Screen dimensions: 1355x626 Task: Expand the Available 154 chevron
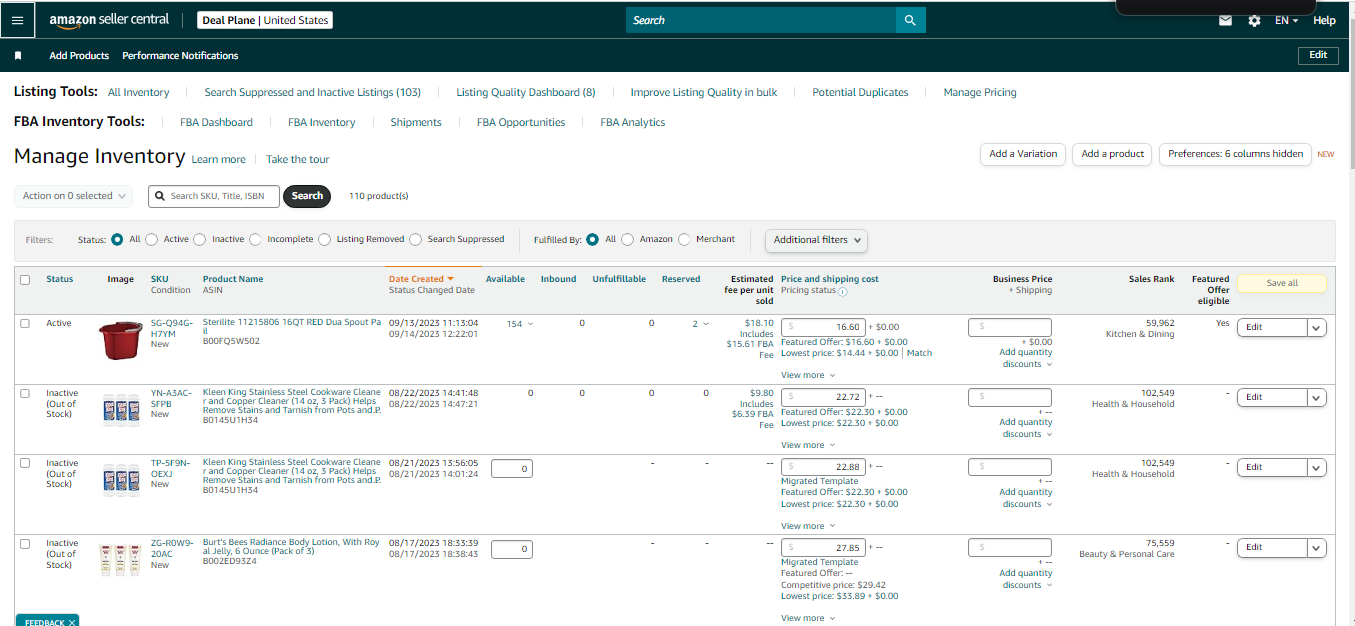click(x=530, y=324)
